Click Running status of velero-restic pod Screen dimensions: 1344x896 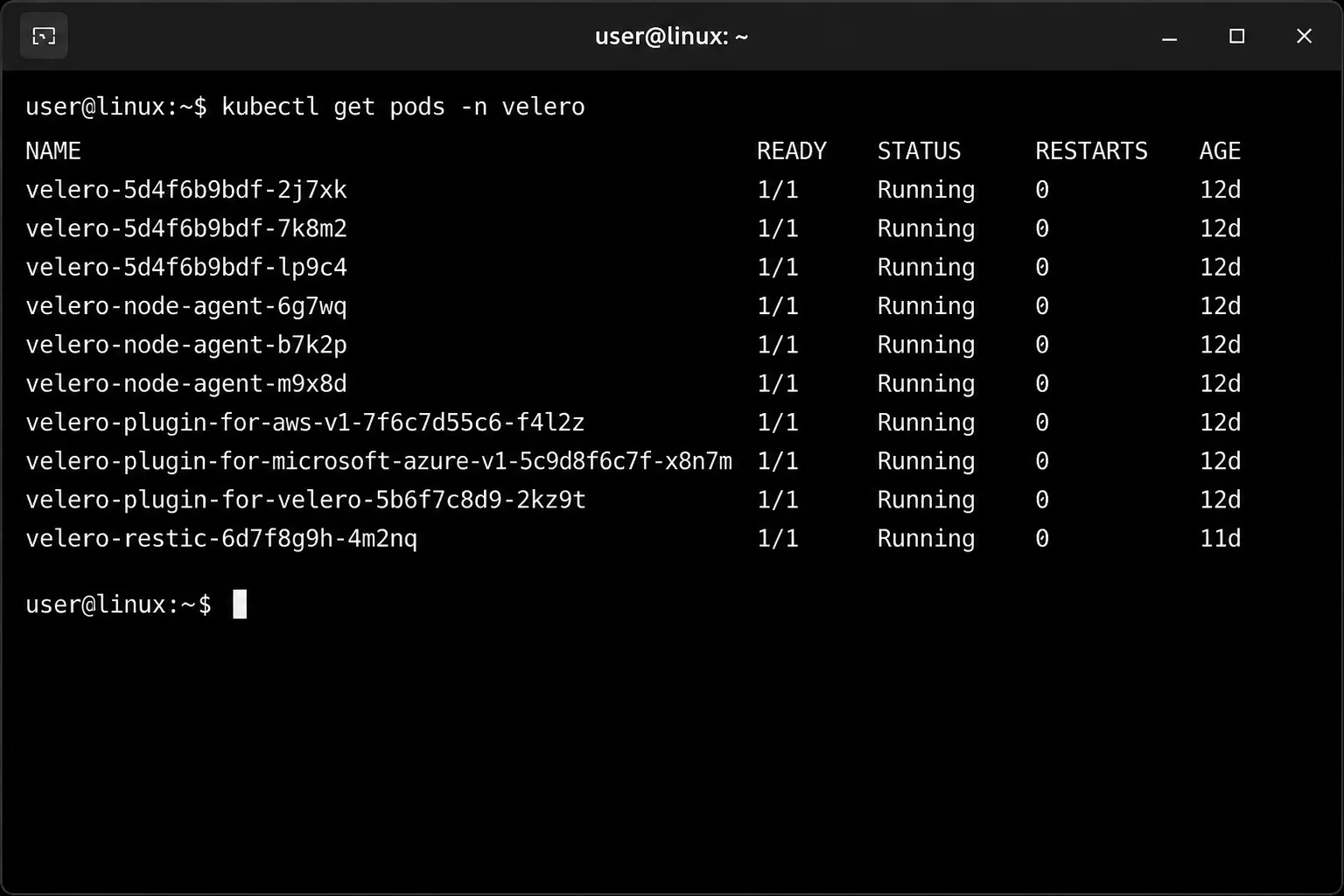926,538
